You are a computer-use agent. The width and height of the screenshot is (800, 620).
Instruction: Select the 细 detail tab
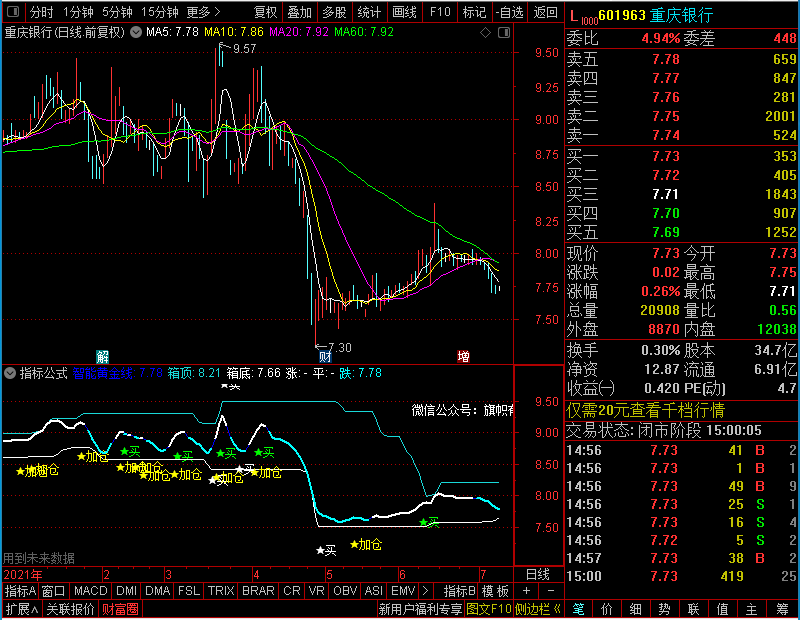point(636,609)
